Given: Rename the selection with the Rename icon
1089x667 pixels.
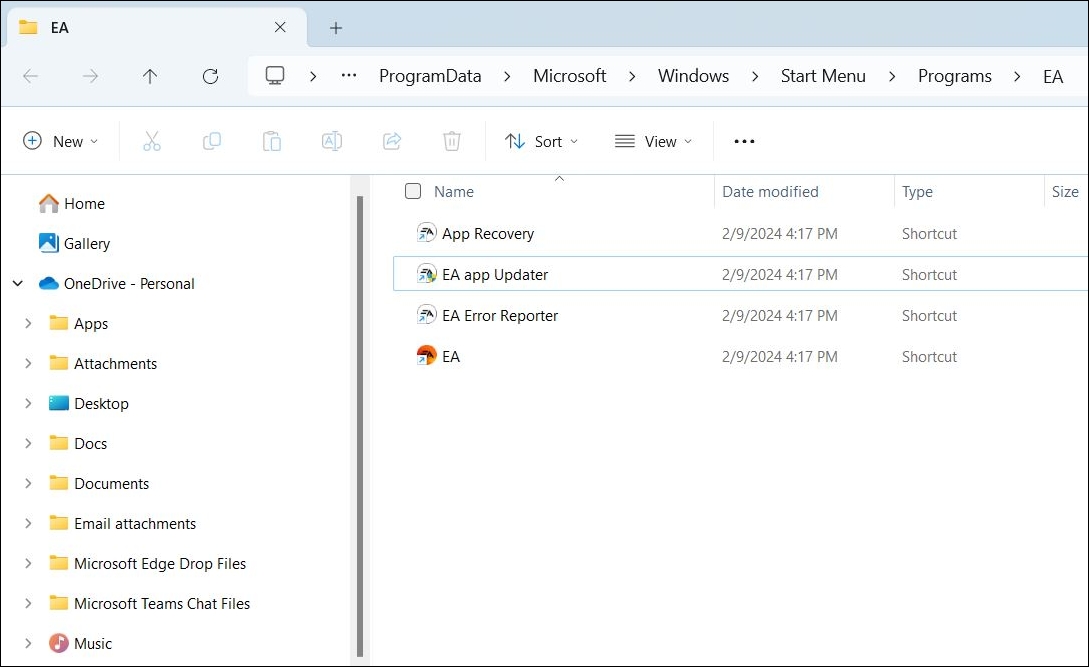Looking at the screenshot, I should tap(331, 141).
